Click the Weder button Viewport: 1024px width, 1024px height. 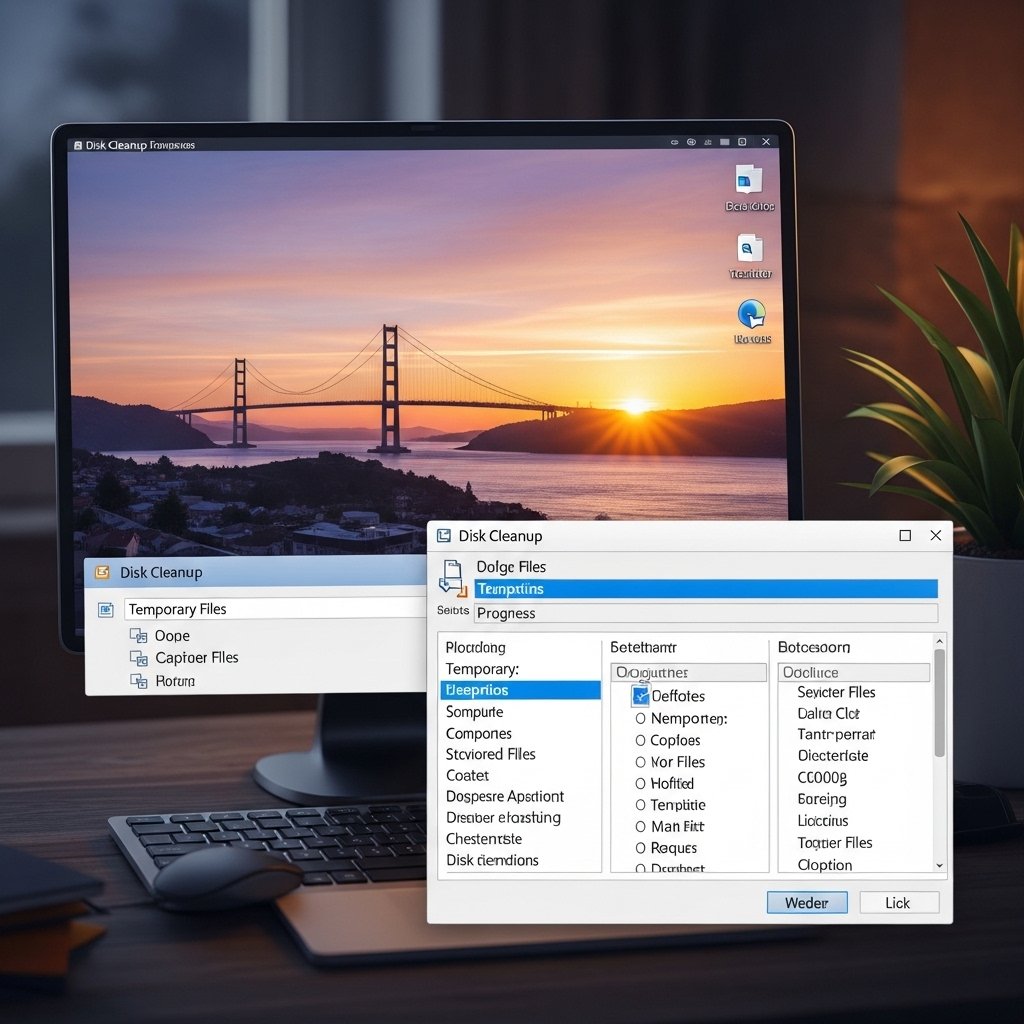point(807,903)
